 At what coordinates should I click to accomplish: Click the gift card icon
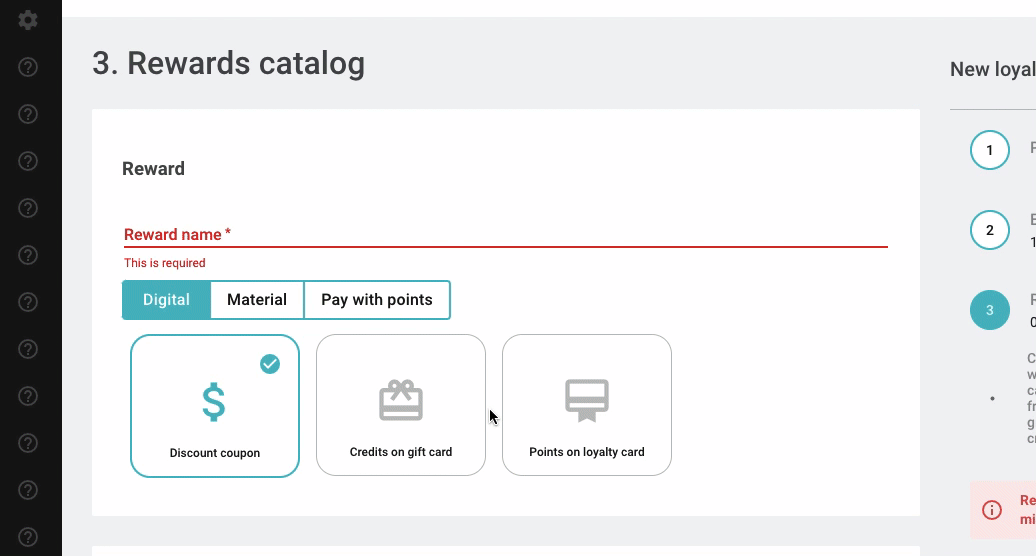coord(401,401)
